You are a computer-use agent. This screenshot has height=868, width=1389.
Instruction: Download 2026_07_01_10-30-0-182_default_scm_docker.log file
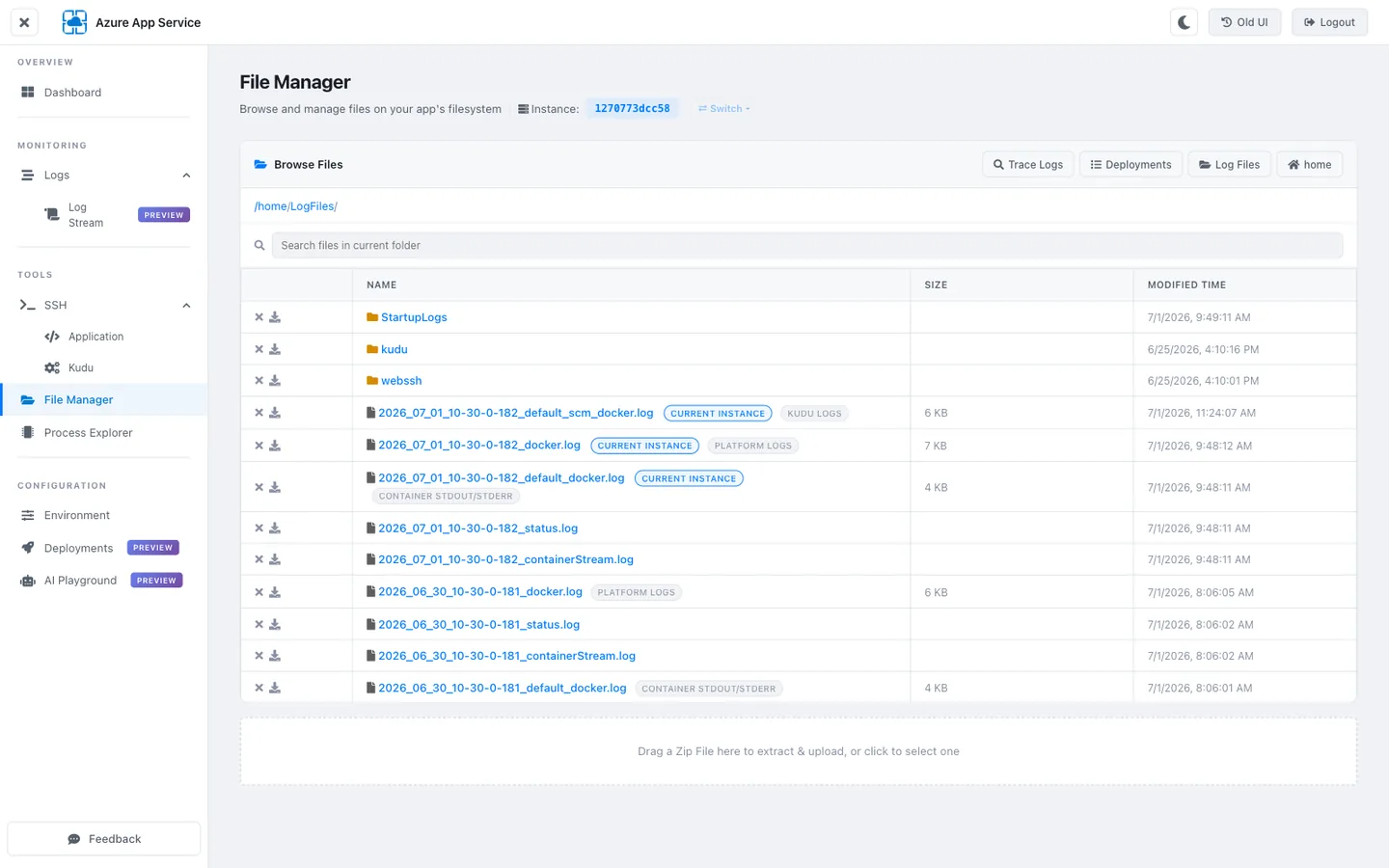coord(275,413)
